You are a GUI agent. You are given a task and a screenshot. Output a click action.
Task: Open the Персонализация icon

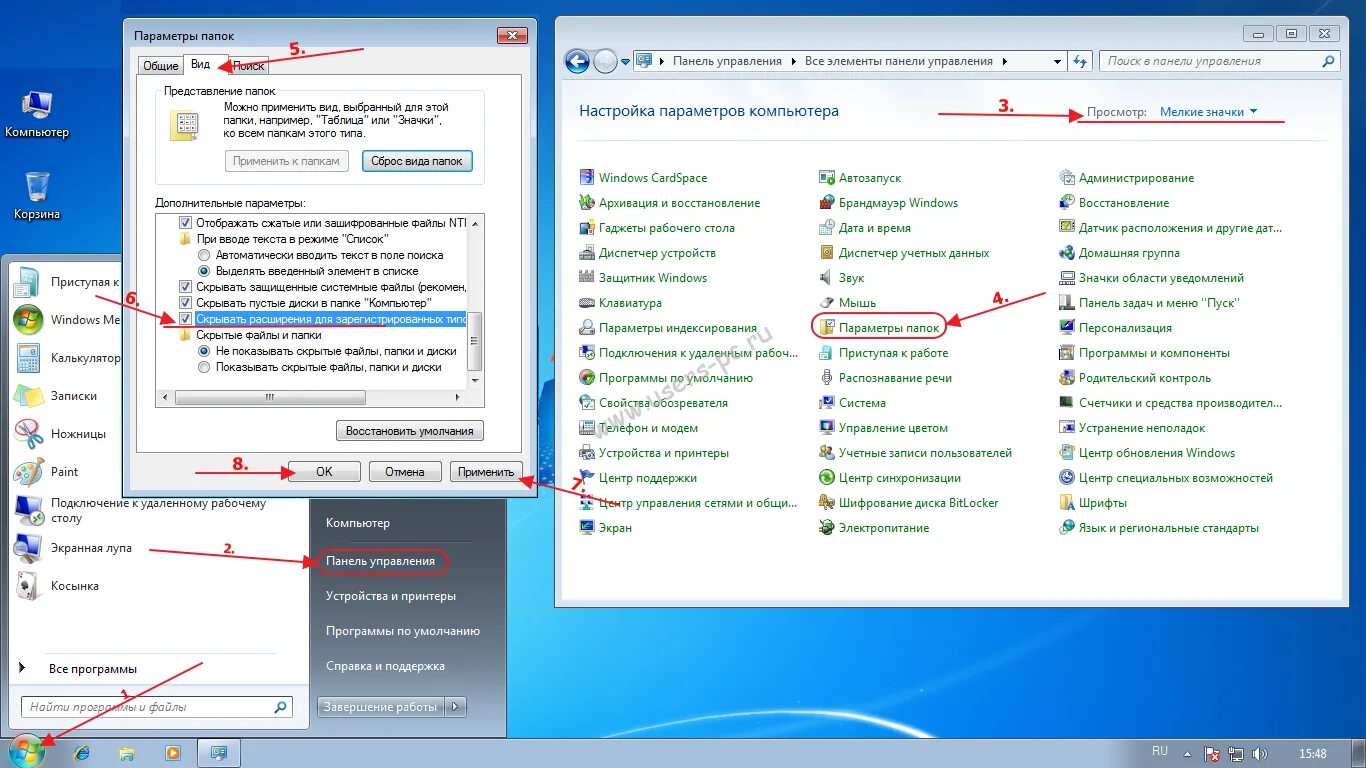tap(1067, 328)
